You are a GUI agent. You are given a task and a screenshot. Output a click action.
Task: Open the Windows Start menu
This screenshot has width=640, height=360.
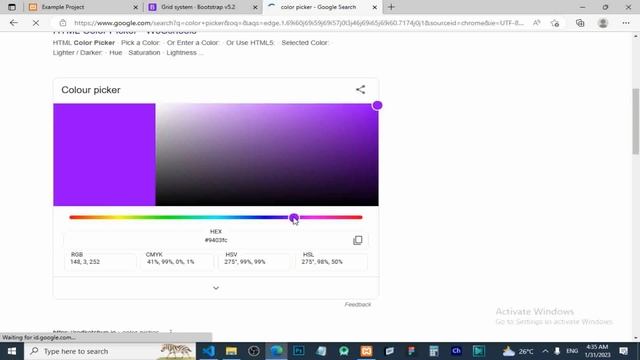(12, 351)
